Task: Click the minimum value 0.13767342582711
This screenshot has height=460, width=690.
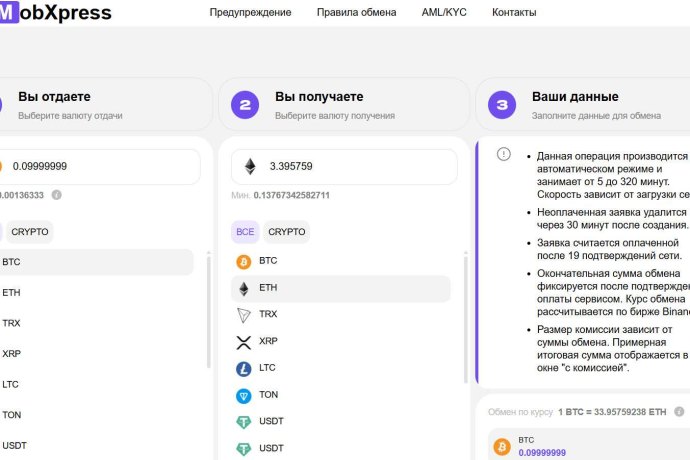Action: 291,195
